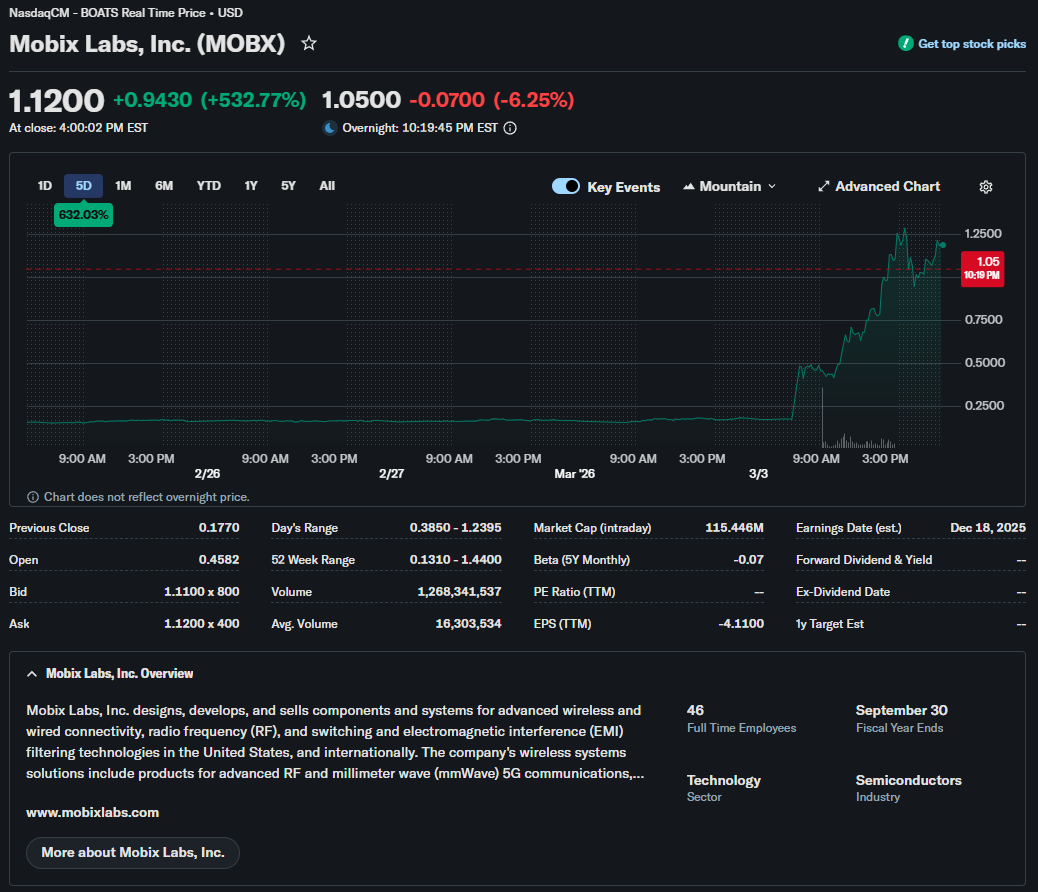
Task: Open chart settings gear icon
Action: click(x=986, y=187)
